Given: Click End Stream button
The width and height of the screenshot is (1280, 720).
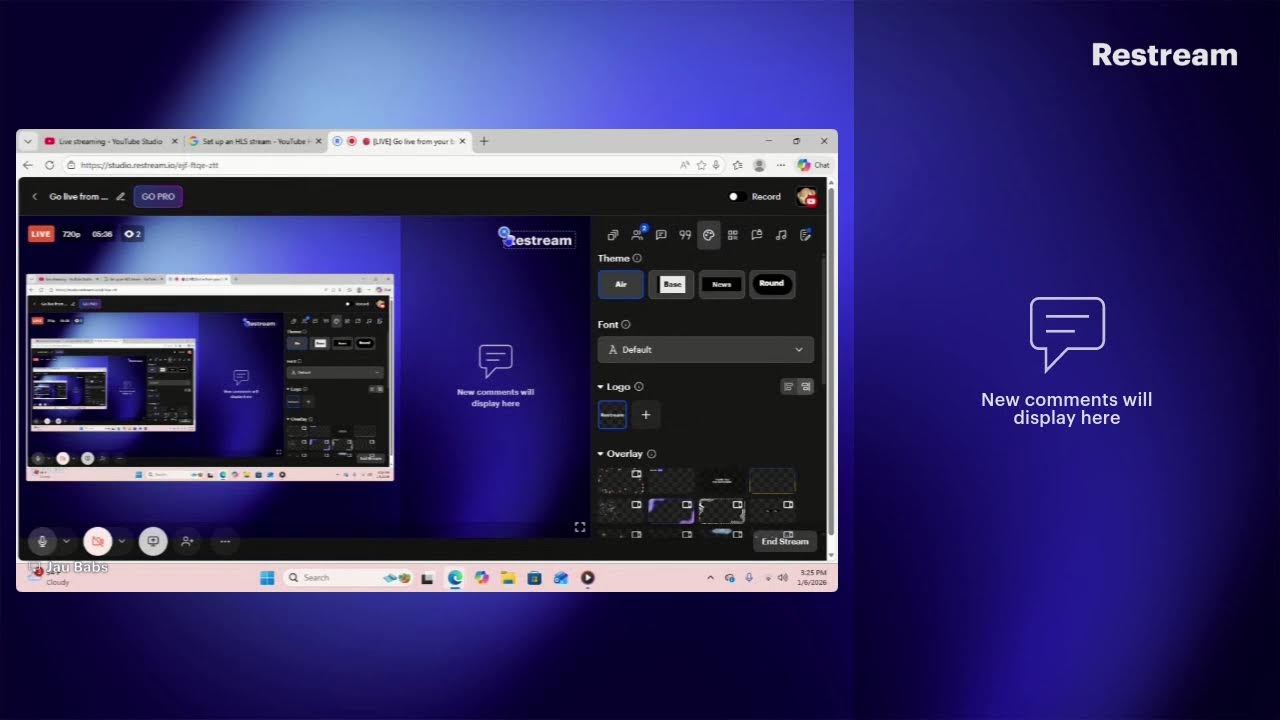Looking at the screenshot, I should point(785,541).
